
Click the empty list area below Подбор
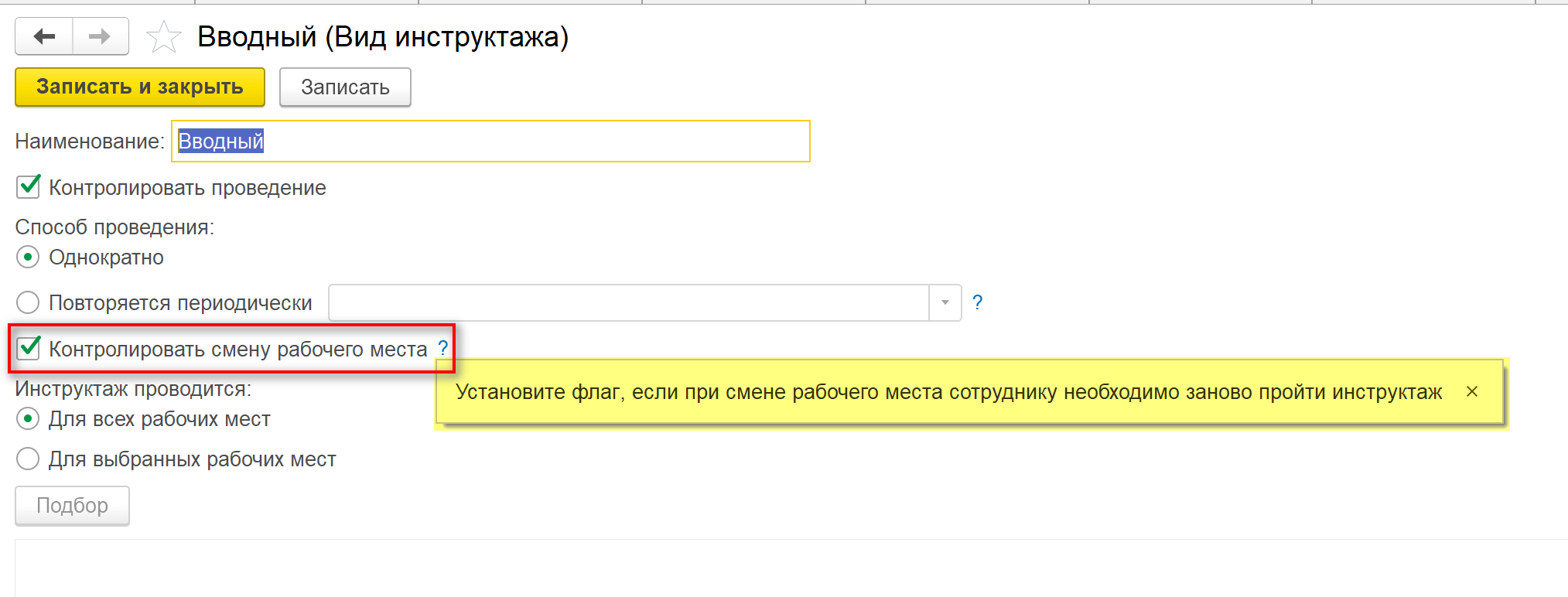[774, 568]
